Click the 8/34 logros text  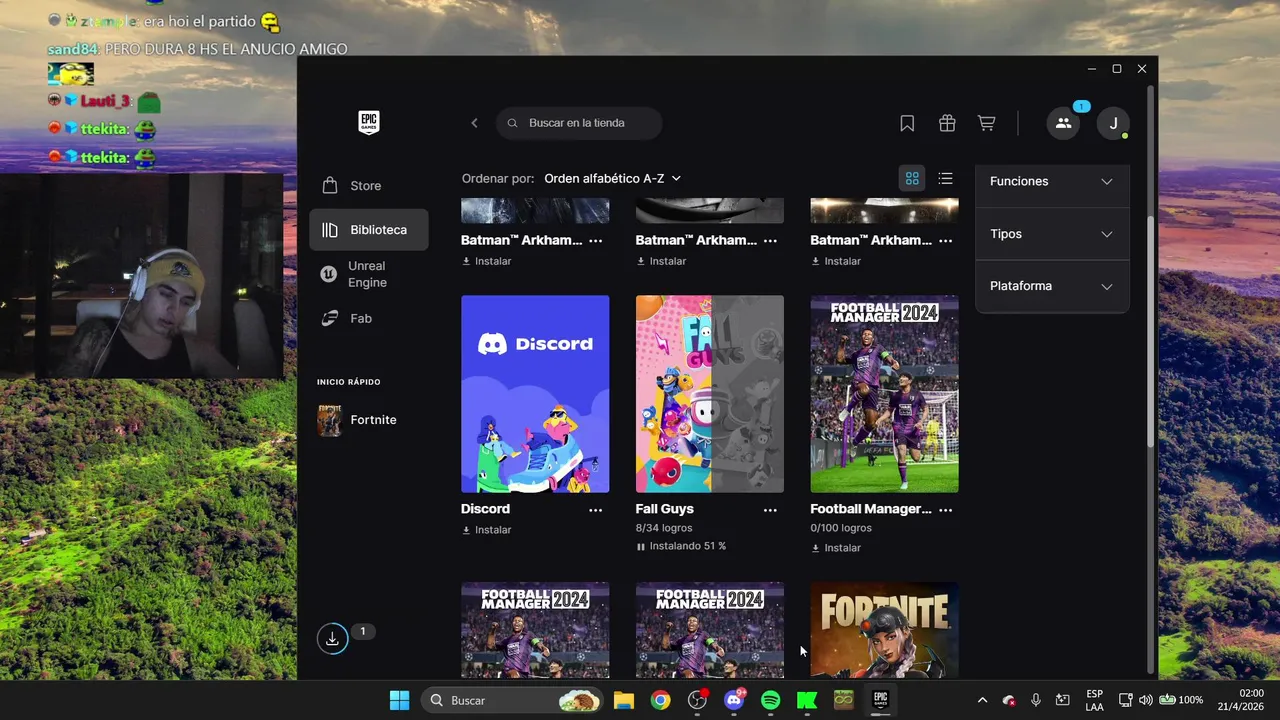click(x=664, y=528)
